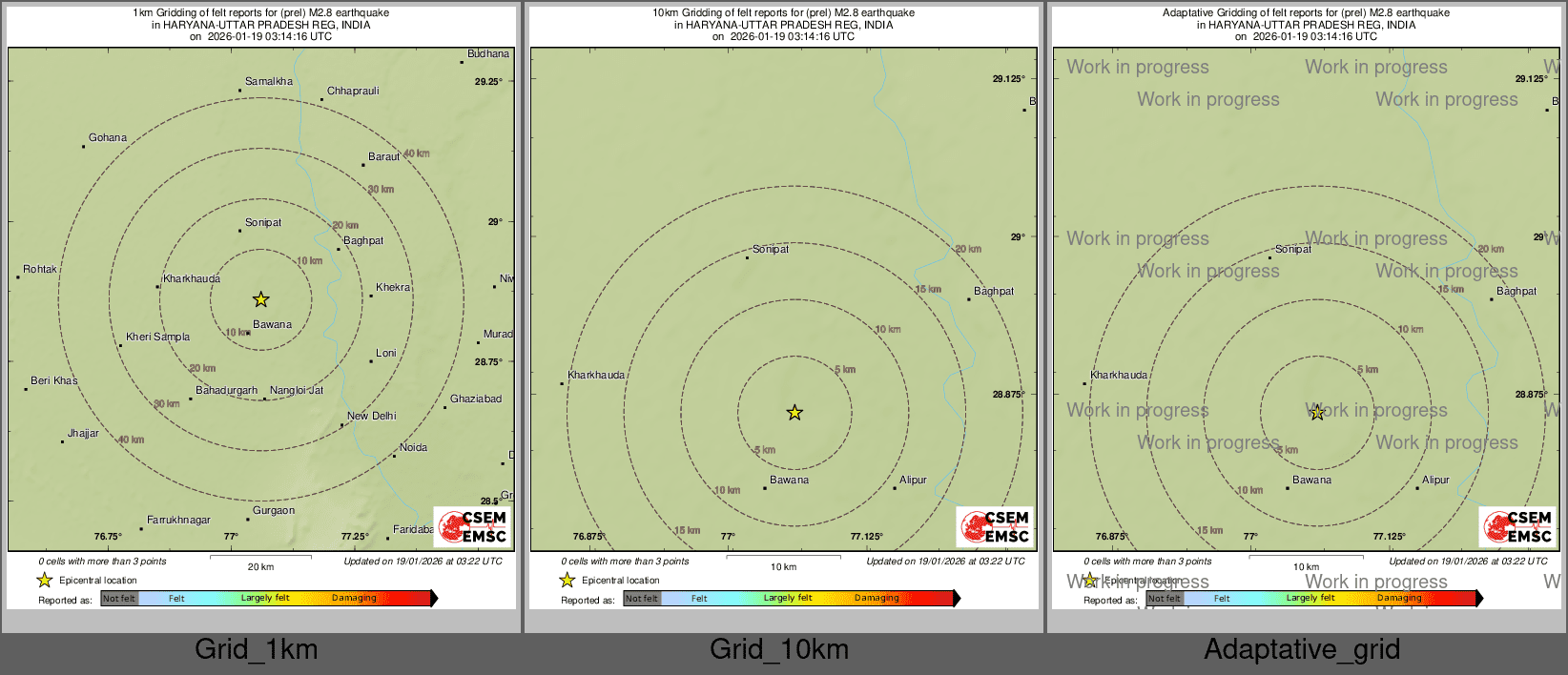The width and height of the screenshot is (1568, 675).
Task: Select the Samalkha label on the 1km map
Action: (x=269, y=82)
